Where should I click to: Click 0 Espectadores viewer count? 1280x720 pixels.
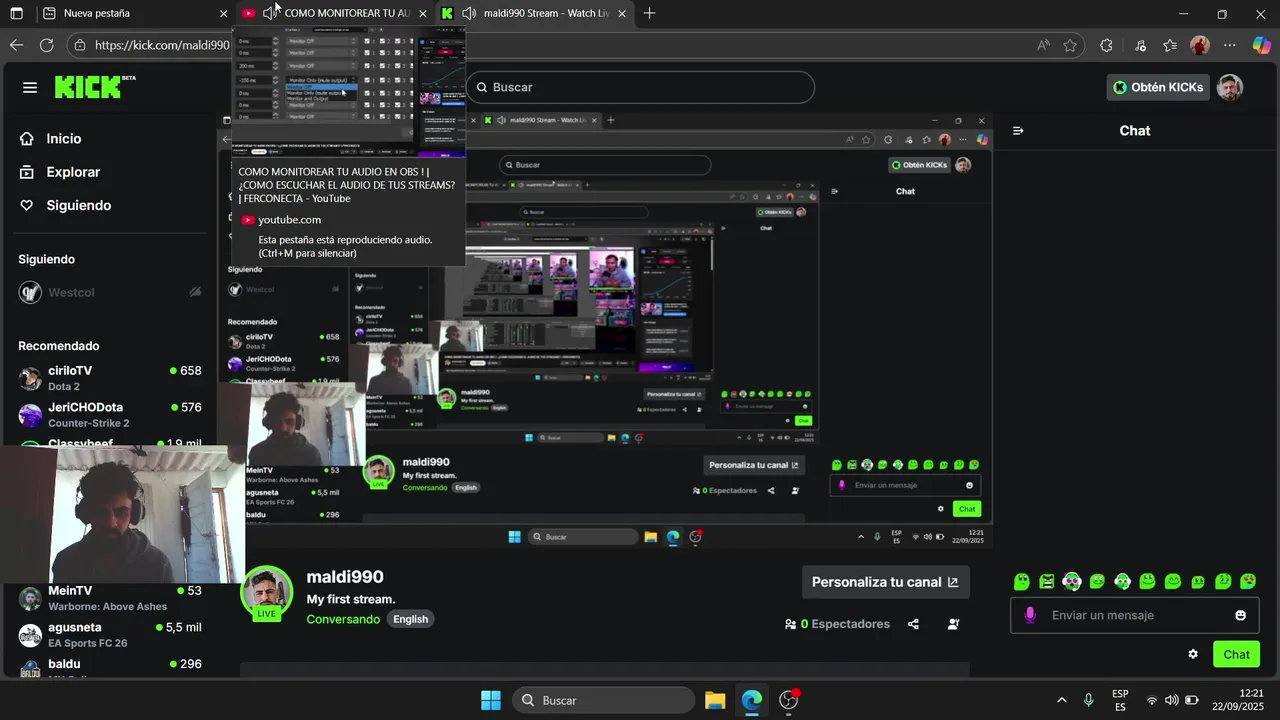tap(838, 624)
